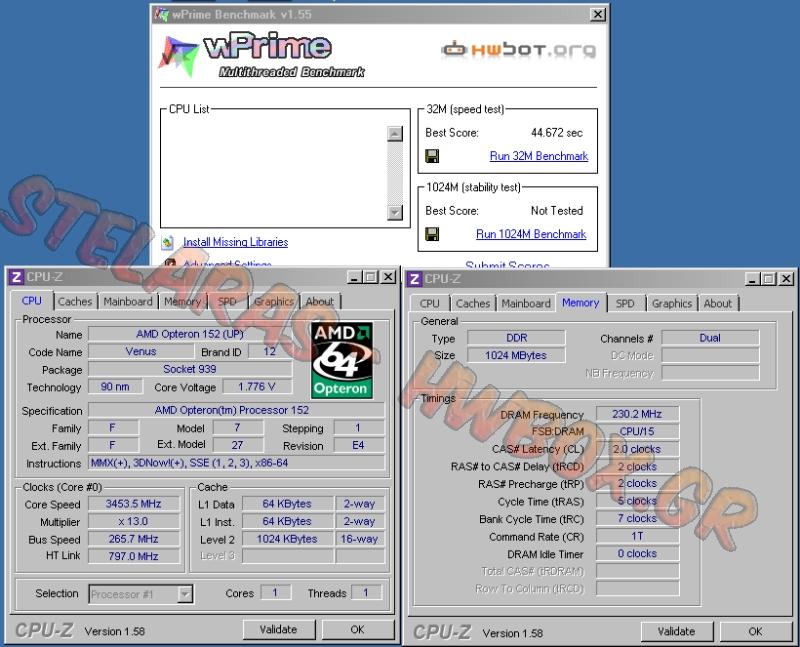Select the CPU tab in the left CPU-Z window
This screenshot has width=800, height=647.
coord(32,301)
